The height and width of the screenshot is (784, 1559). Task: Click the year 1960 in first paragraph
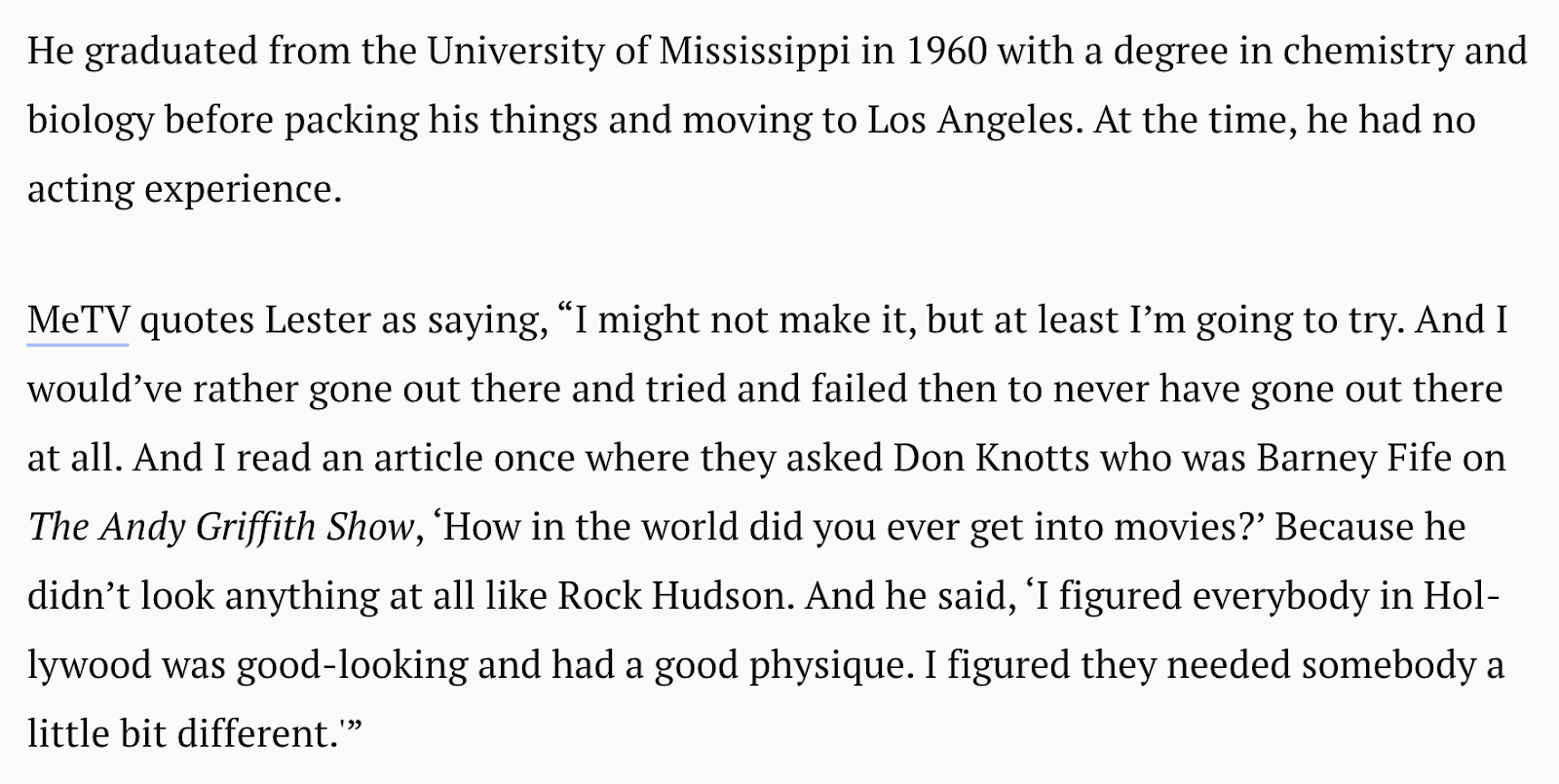(x=946, y=51)
